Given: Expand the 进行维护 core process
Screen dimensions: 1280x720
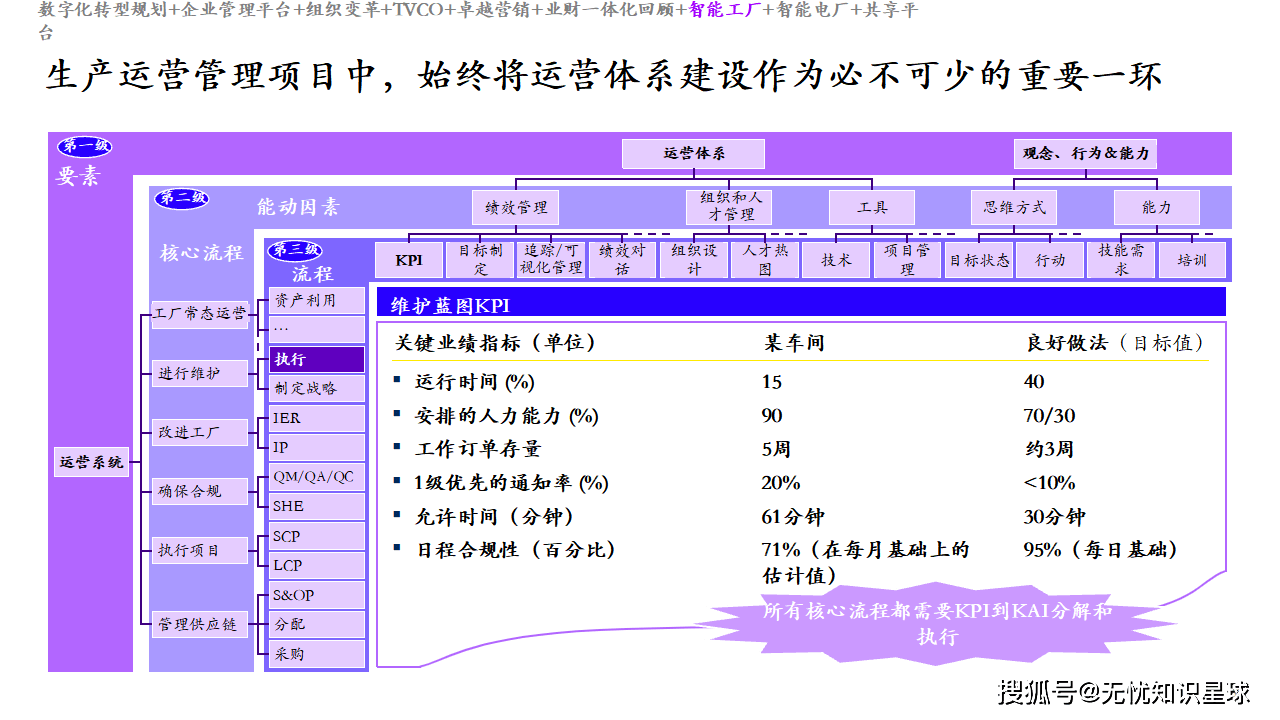Looking at the screenshot, I should pos(200,373).
